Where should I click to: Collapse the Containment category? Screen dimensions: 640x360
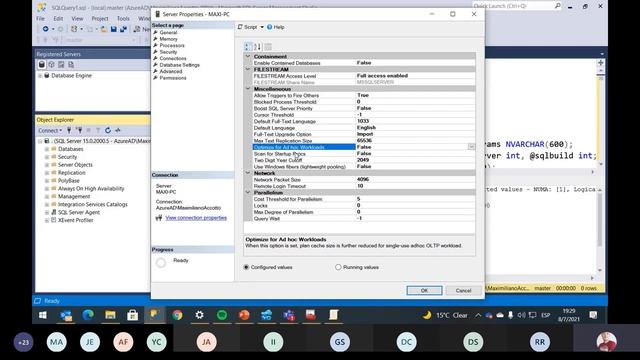pyautogui.click(x=248, y=56)
